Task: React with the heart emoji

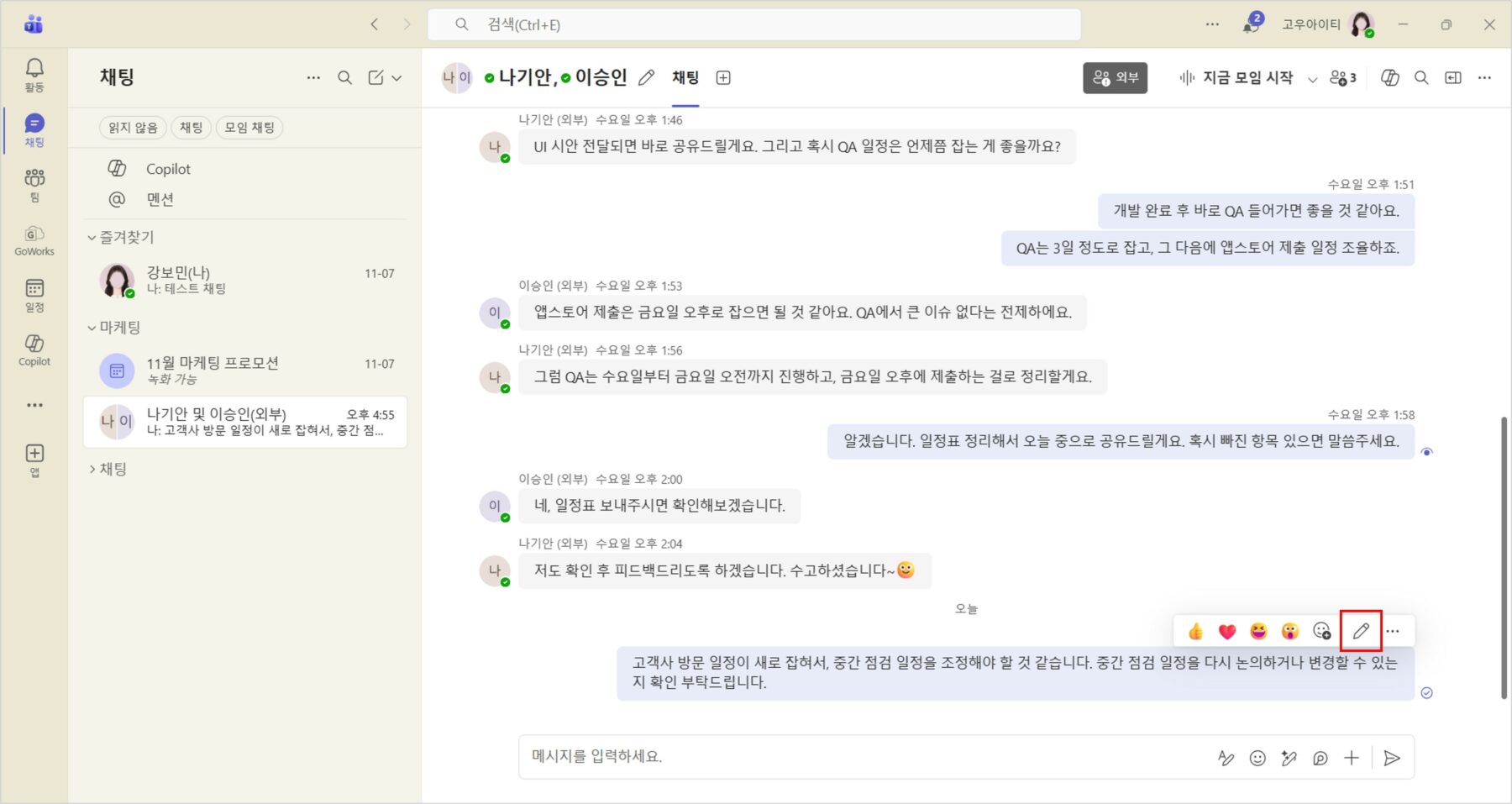Action: coord(1227,631)
